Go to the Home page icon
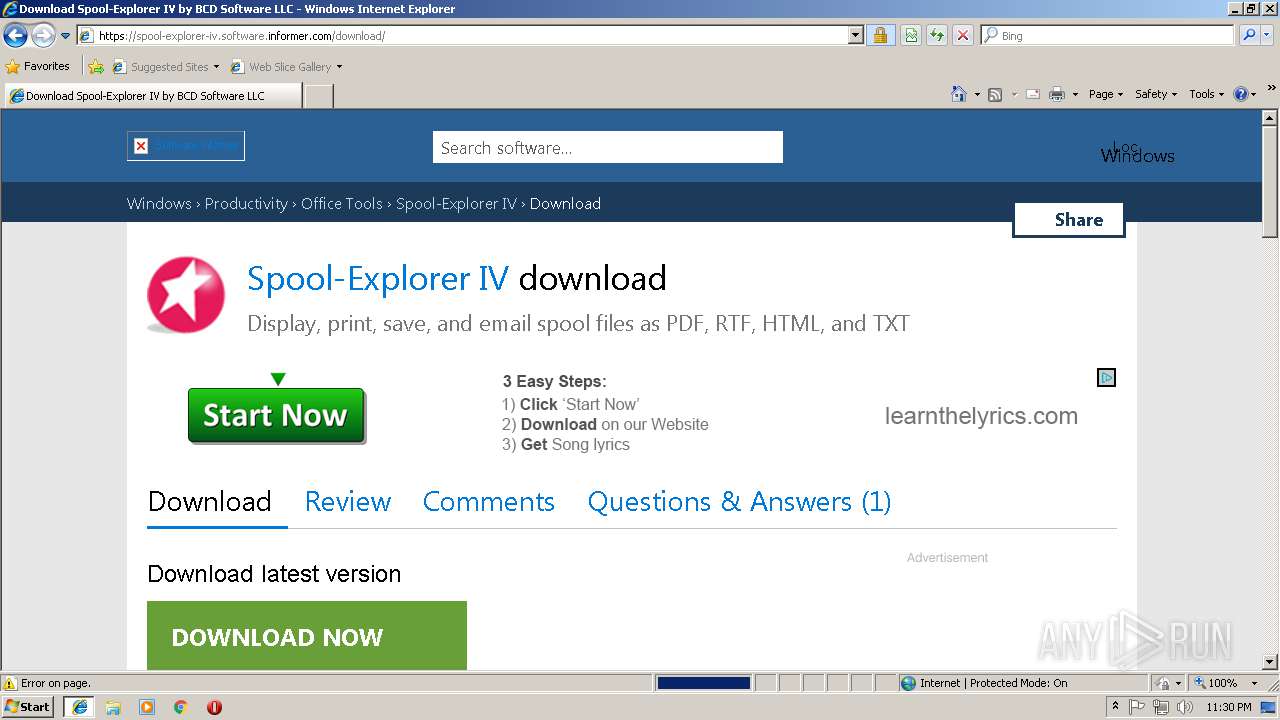Image resolution: width=1280 pixels, height=720 pixels. (x=959, y=94)
